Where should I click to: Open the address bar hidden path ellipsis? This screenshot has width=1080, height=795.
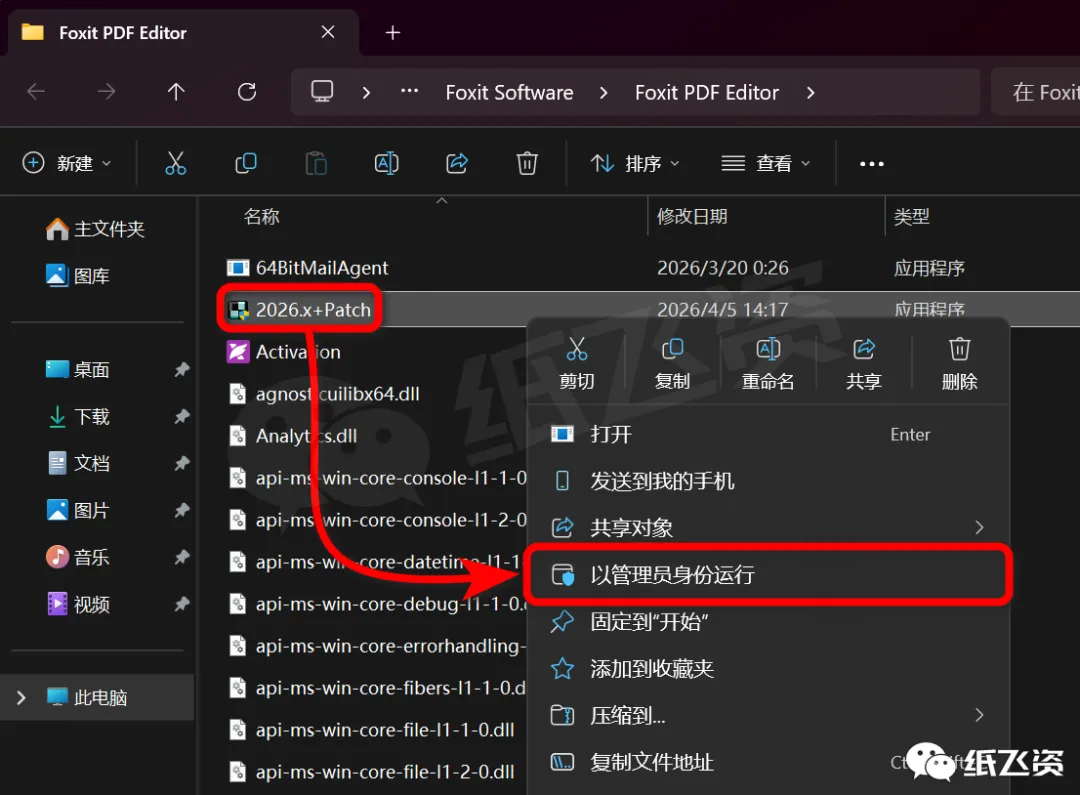point(409,90)
